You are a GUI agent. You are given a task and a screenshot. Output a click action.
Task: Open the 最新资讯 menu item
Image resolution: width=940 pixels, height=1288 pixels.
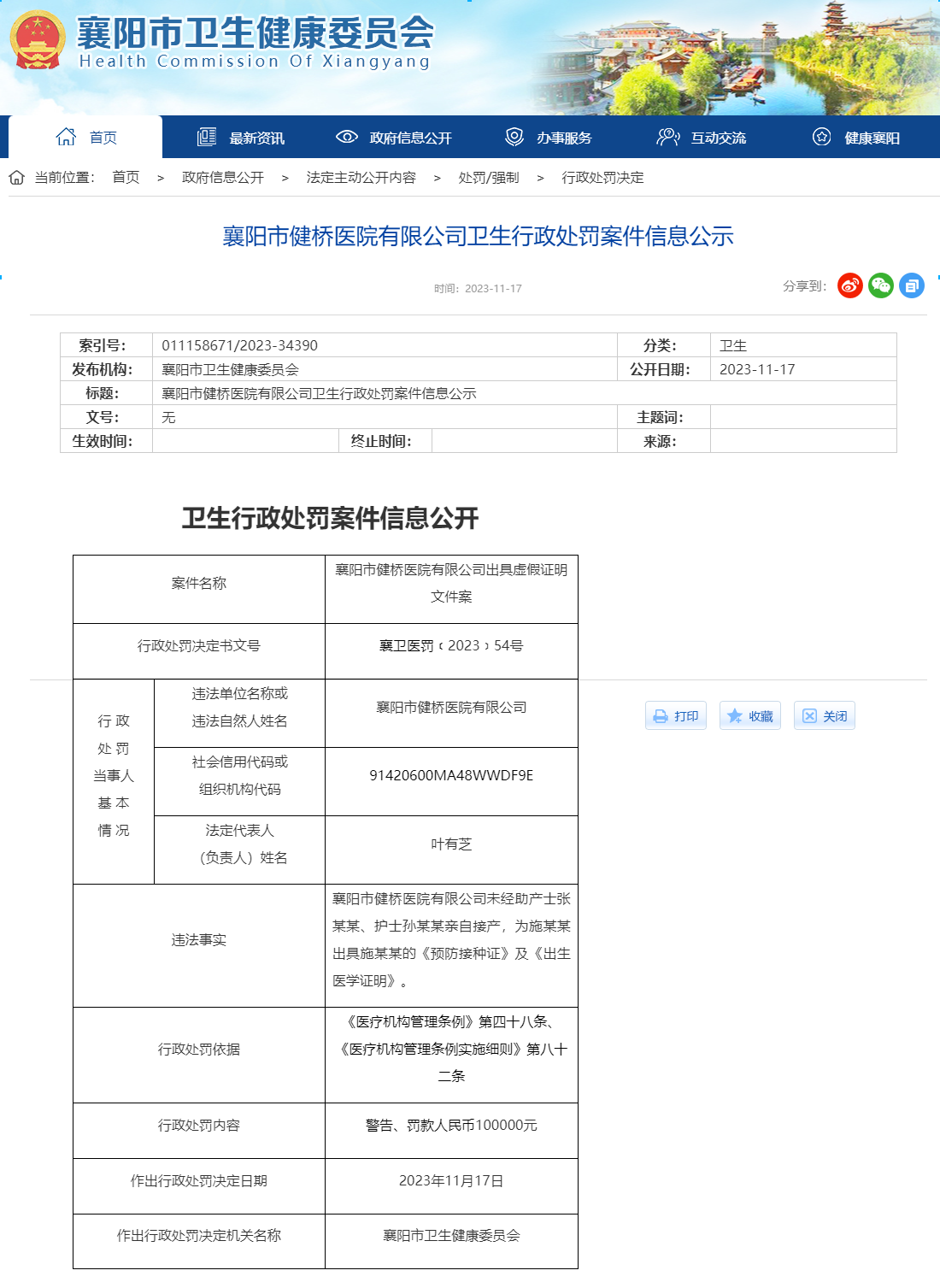(241, 137)
